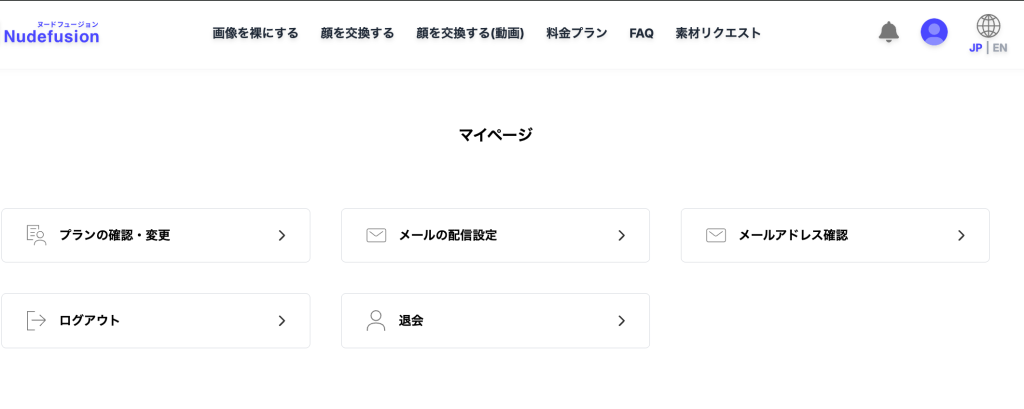Click the blue user profile avatar
This screenshot has width=1024, height=409.
934,32
